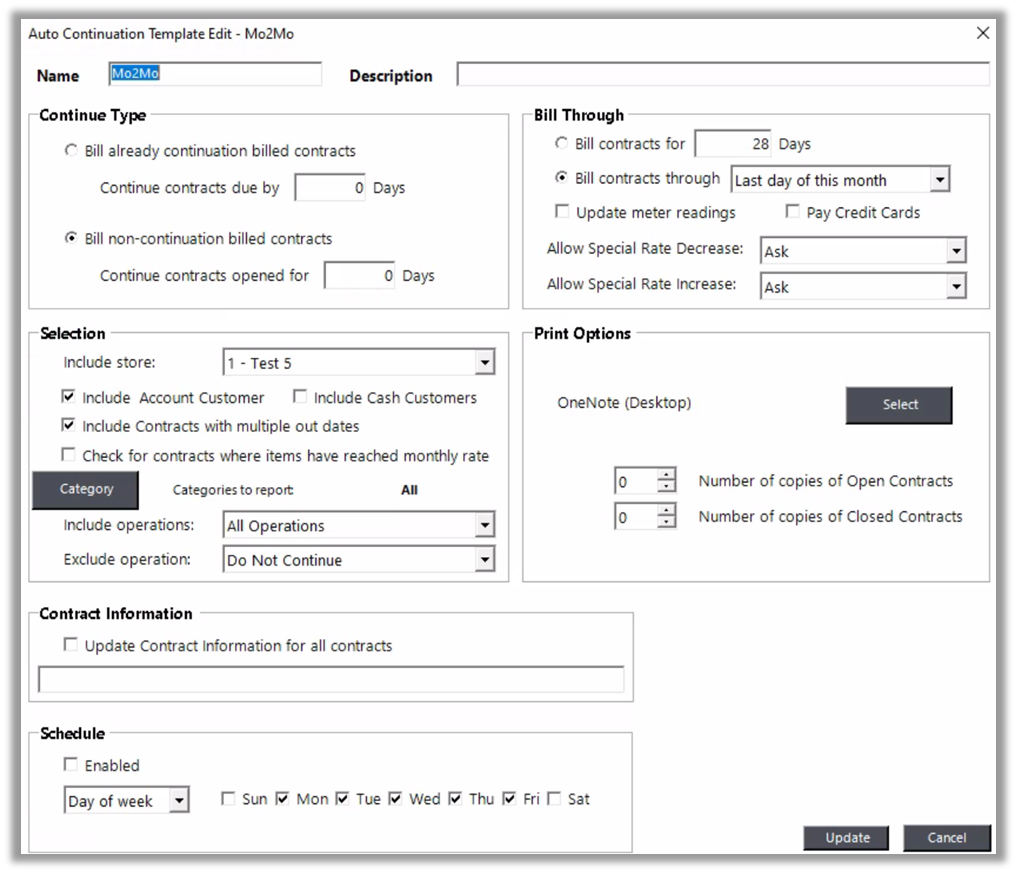Viewport: 1017px width, 873px height.
Task: Uncheck Include Contracts with multiple out dates
Action: click(69, 425)
